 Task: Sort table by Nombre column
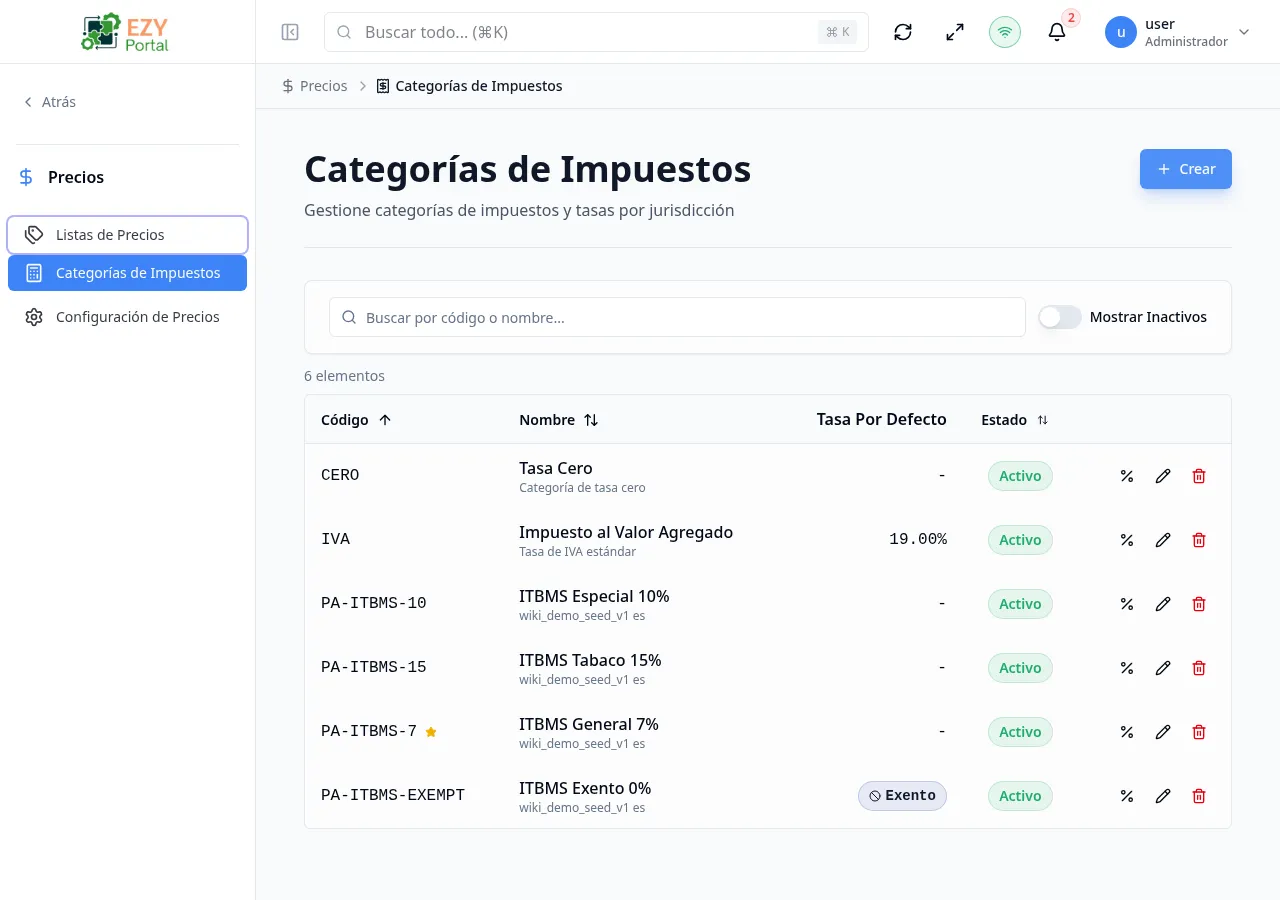(x=558, y=420)
